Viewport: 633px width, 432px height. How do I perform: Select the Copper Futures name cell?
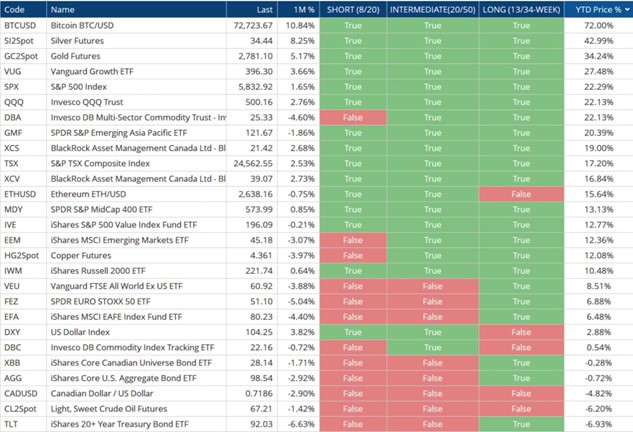(x=136, y=256)
